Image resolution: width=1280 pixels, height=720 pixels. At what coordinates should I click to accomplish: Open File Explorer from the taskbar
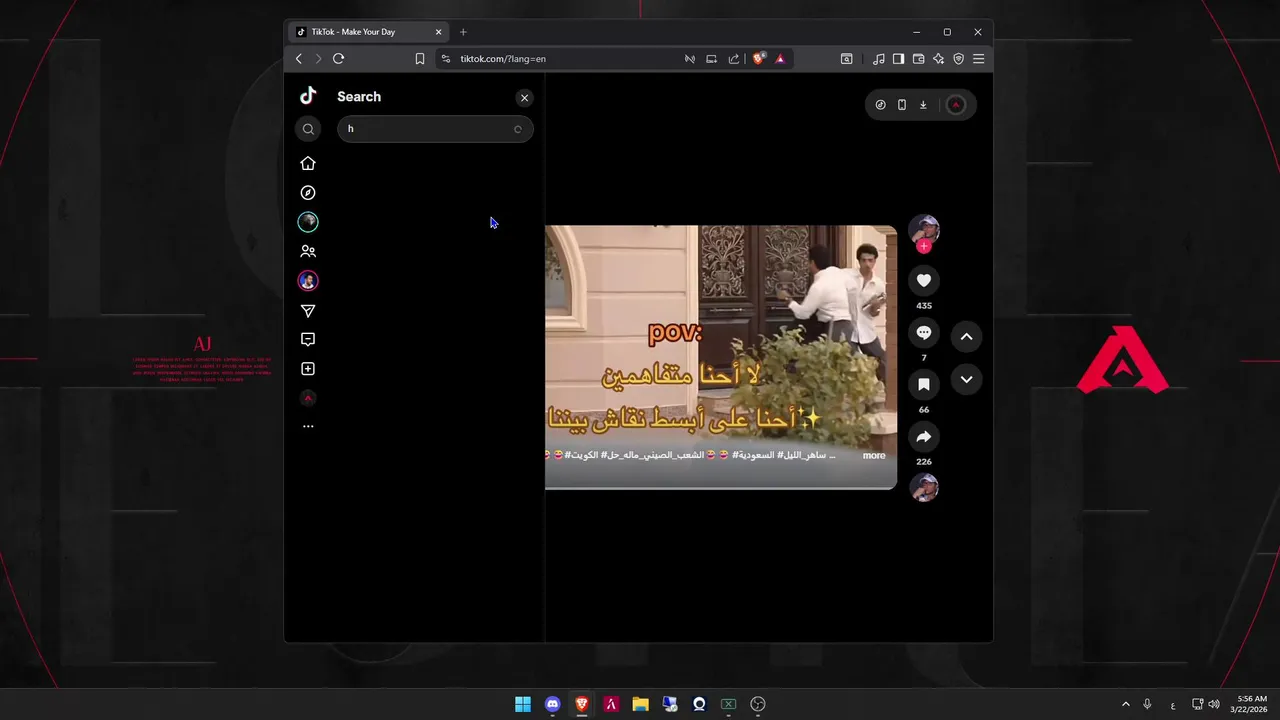(x=640, y=704)
